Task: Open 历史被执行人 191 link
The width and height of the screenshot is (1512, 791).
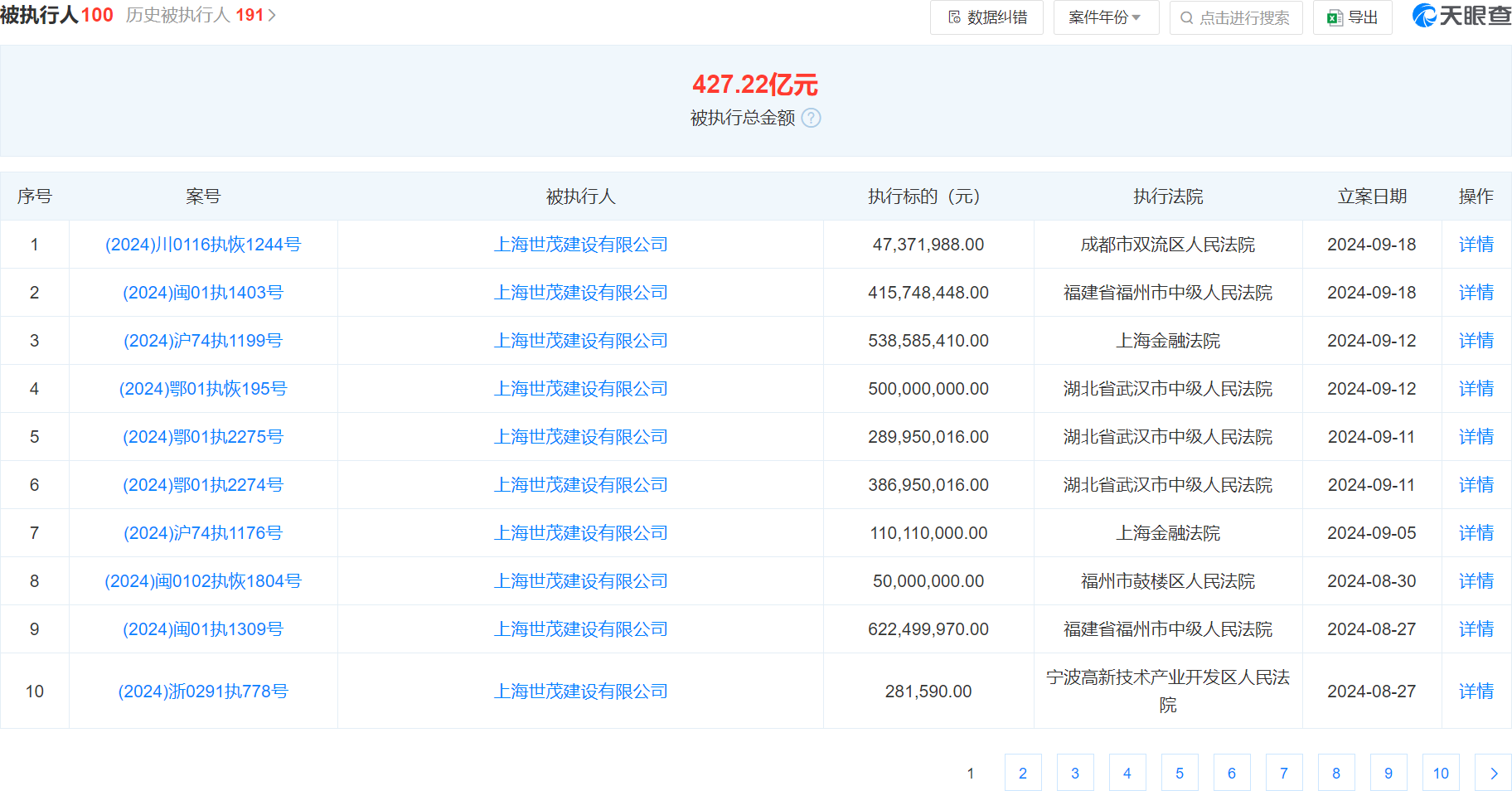Action: pos(201,15)
